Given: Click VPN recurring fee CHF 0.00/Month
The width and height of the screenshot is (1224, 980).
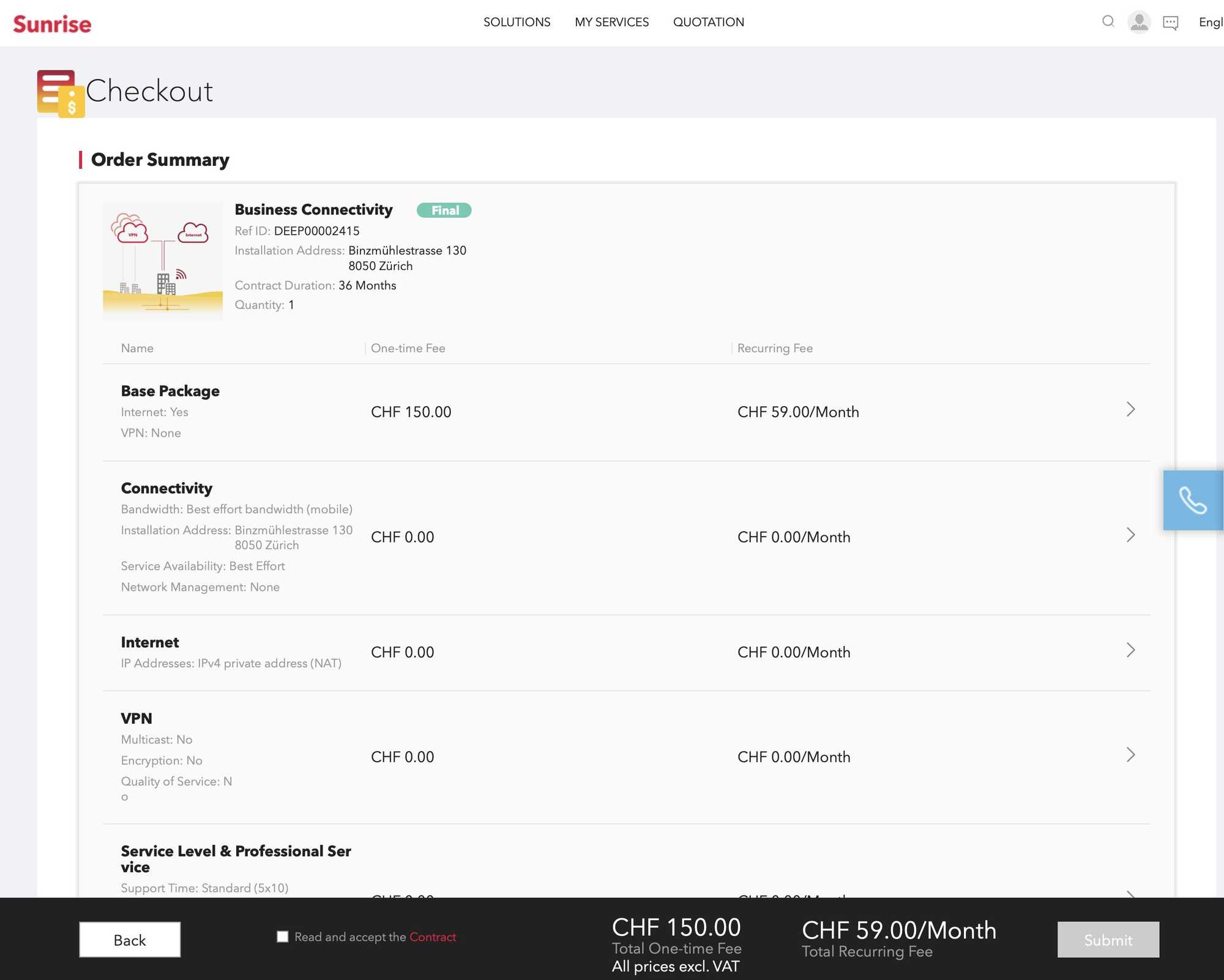Looking at the screenshot, I should click(794, 757).
